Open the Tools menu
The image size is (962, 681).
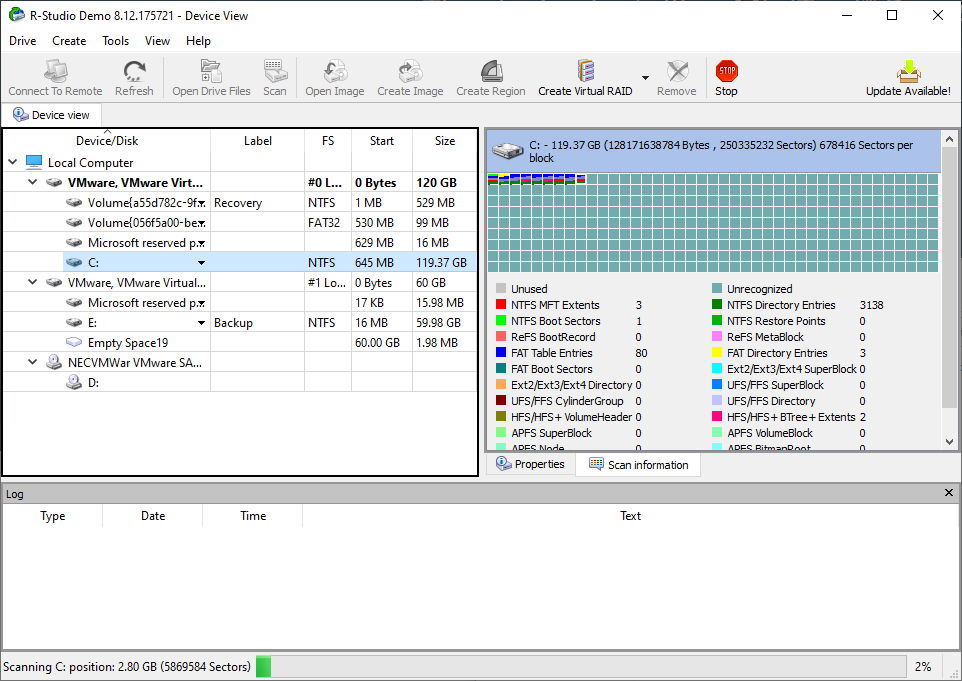pyautogui.click(x=115, y=41)
